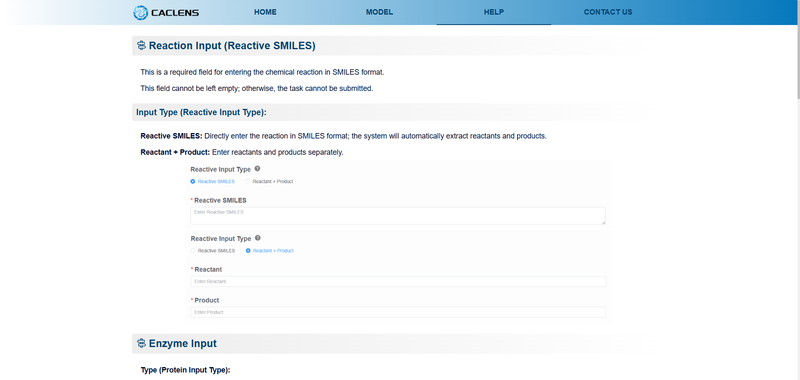The height and width of the screenshot is (380, 800).
Task: Click the help icon beside second Reactive Input Type
Action: click(258, 238)
